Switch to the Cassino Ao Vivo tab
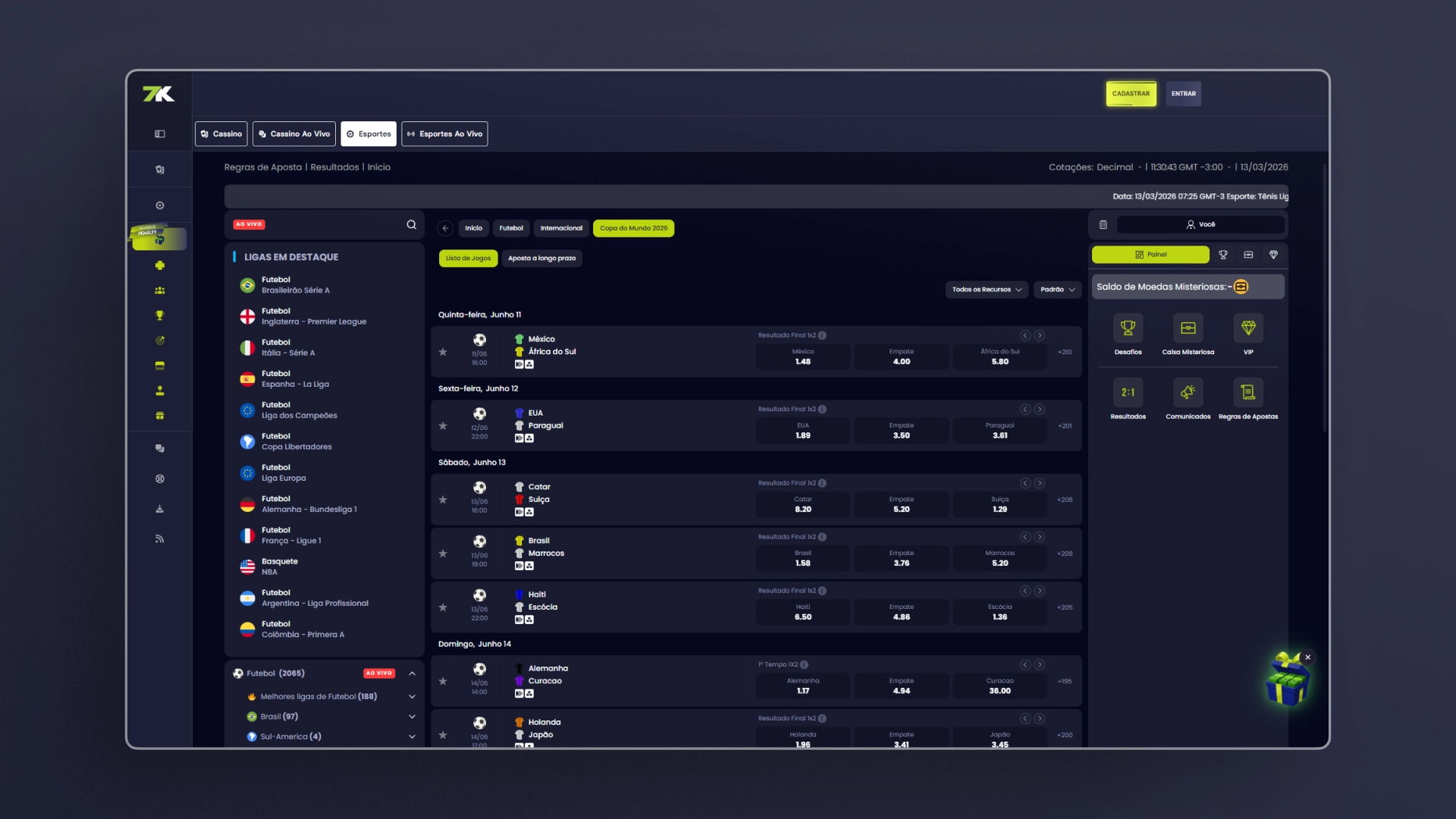This screenshot has height=819, width=1456. [x=294, y=134]
